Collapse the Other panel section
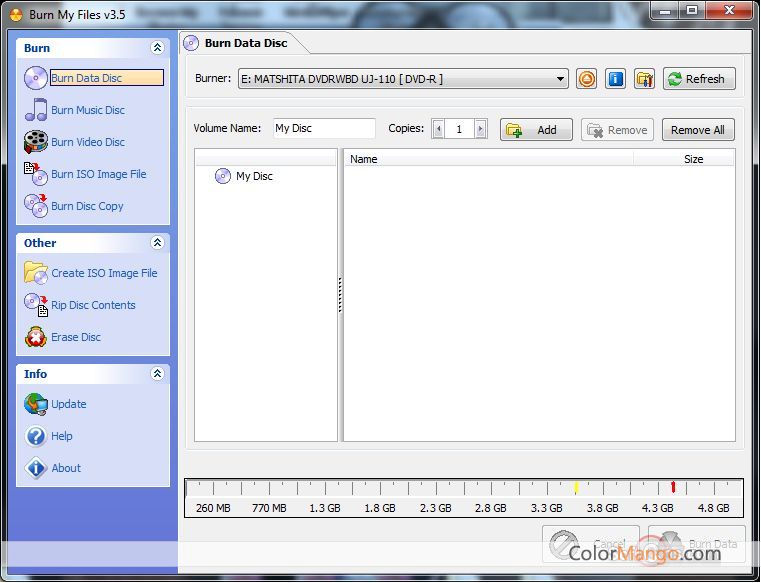Viewport: 761px width, 583px height. (157, 243)
